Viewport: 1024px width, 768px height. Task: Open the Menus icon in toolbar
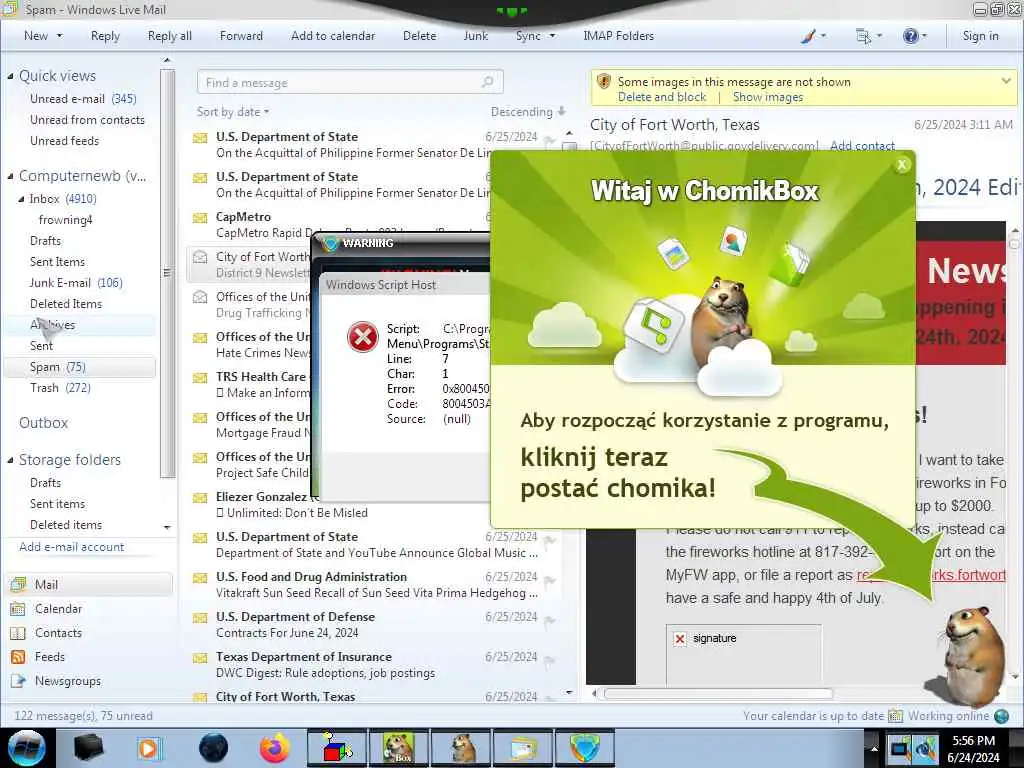pos(863,36)
